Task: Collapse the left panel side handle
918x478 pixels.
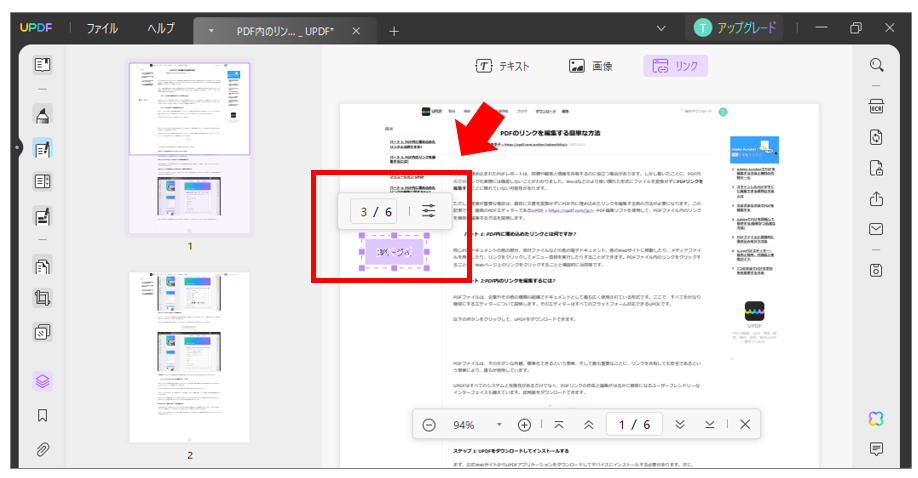Action: click(x=18, y=148)
